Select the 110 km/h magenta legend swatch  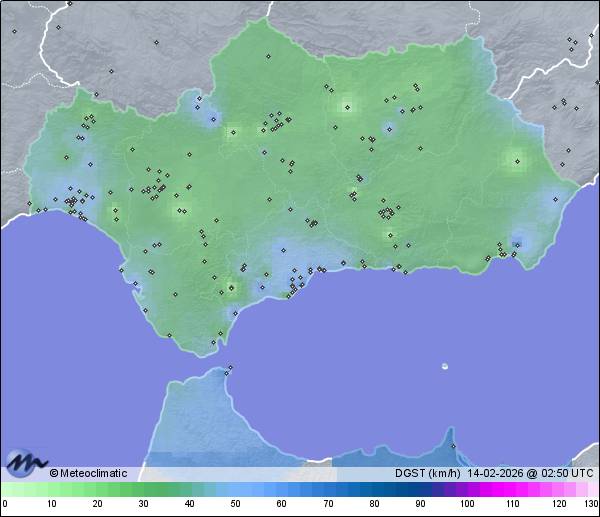coord(512,489)
